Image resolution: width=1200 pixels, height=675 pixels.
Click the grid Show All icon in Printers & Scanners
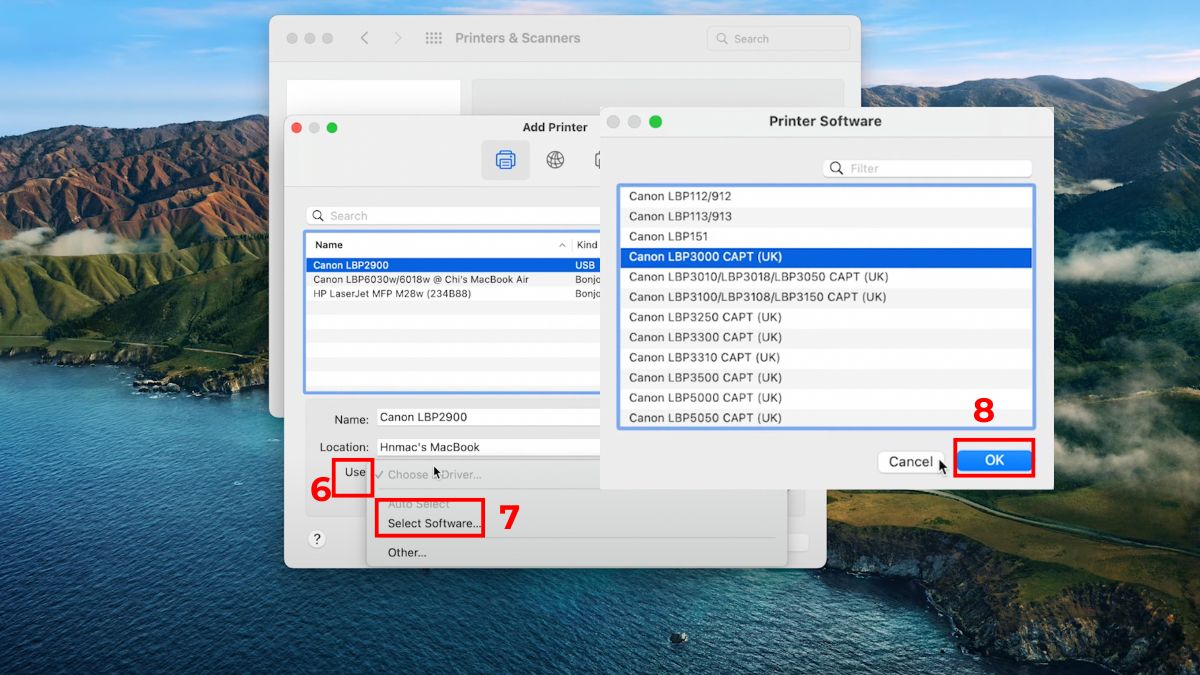[x=433, y=38]
